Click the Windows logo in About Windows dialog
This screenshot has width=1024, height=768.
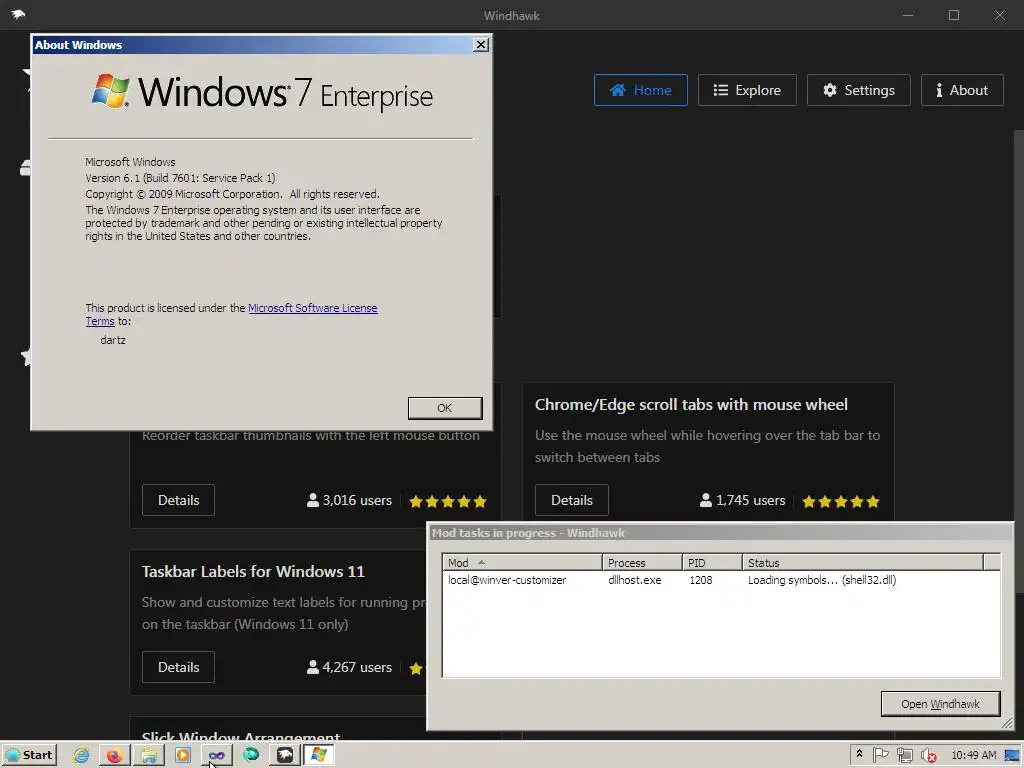pyautogui.click(x=110, y=91)
